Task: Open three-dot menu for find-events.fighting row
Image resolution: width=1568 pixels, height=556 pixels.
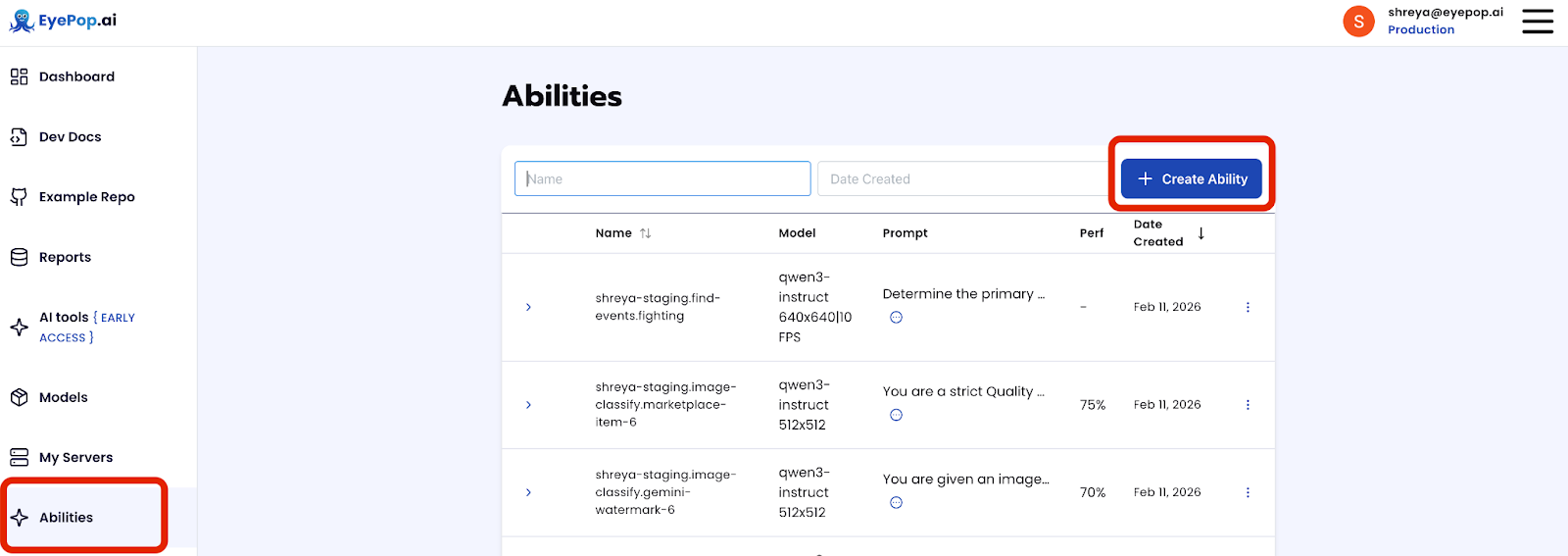Action: pos(1248,307)
